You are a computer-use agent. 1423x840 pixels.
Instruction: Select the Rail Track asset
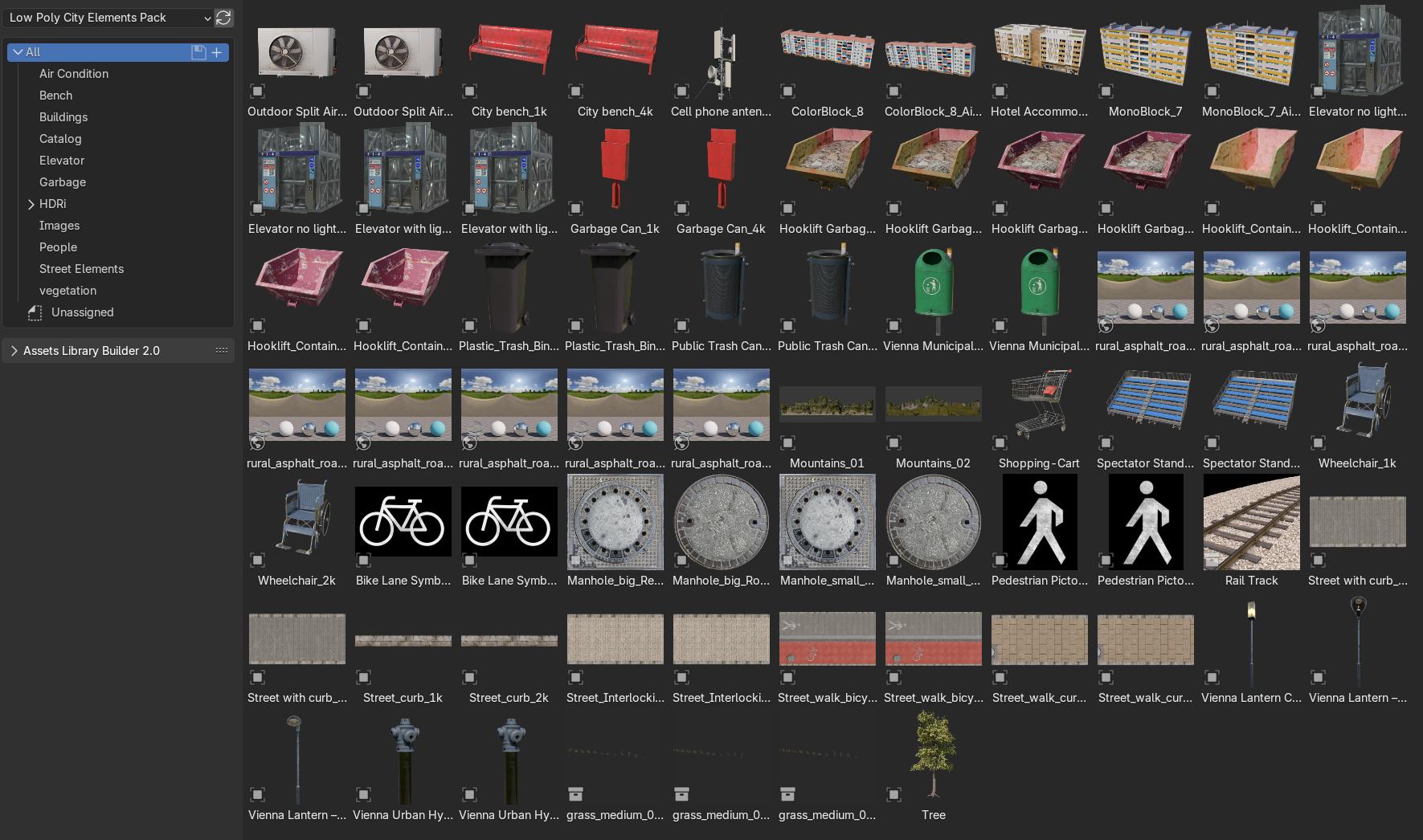1252,532
